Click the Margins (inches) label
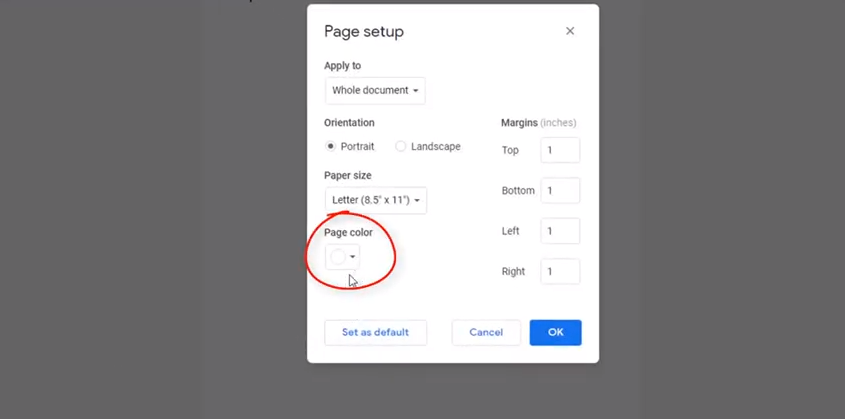Viewport: 845px width, 419px height. coord(538,123)
